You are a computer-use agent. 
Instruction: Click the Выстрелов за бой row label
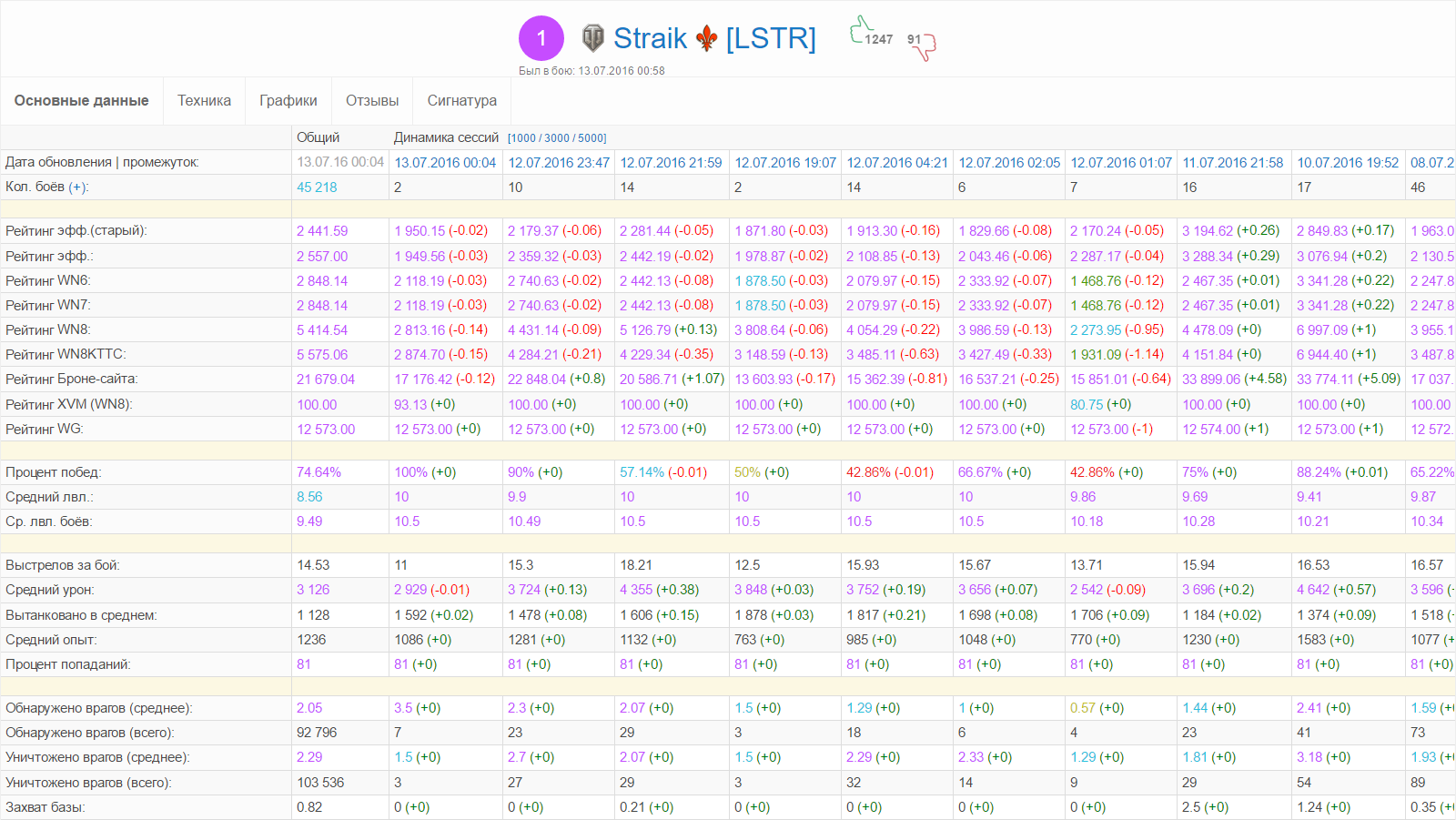(x=63, y=565)
